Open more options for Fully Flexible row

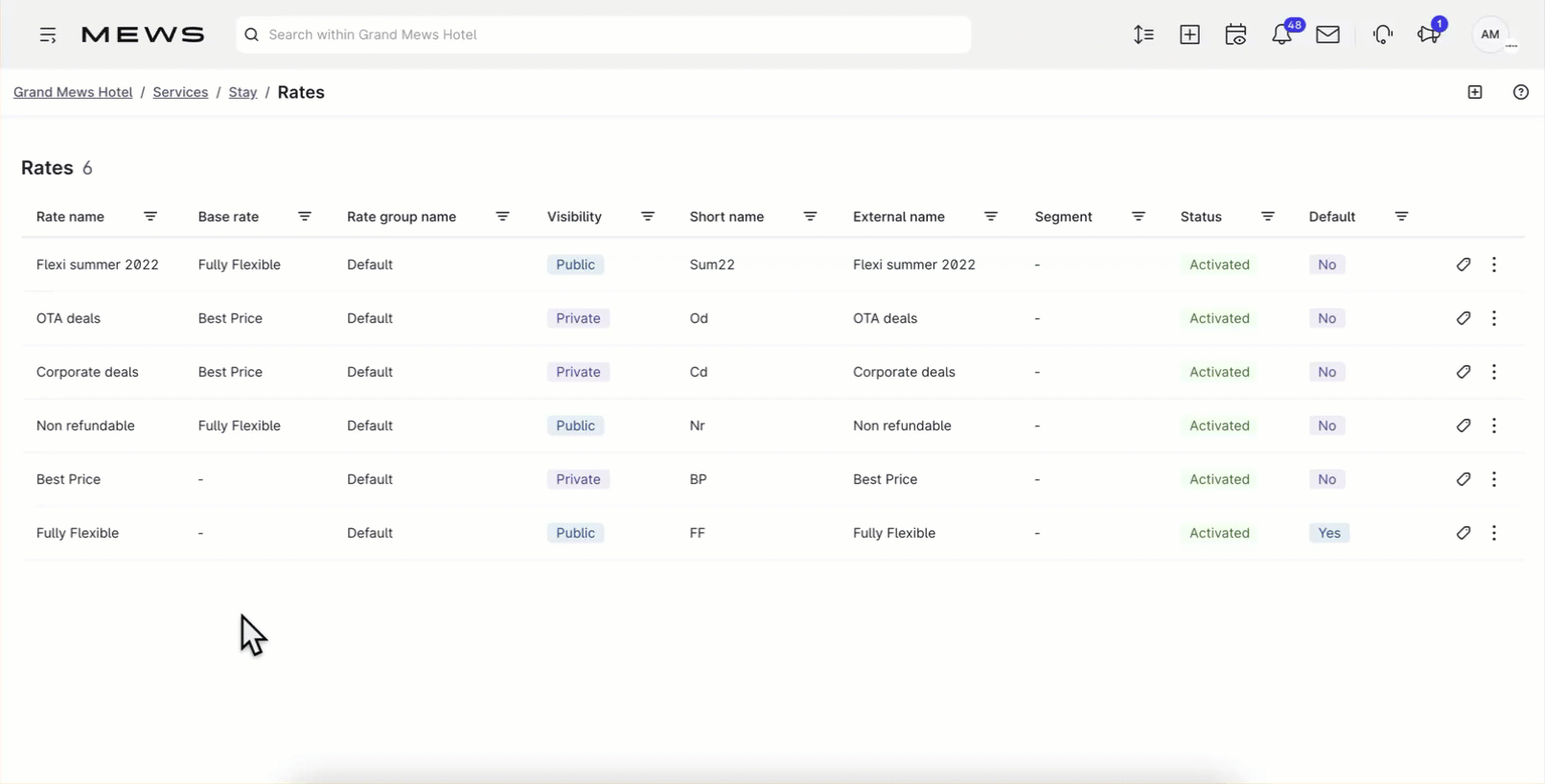(1494, 533)
